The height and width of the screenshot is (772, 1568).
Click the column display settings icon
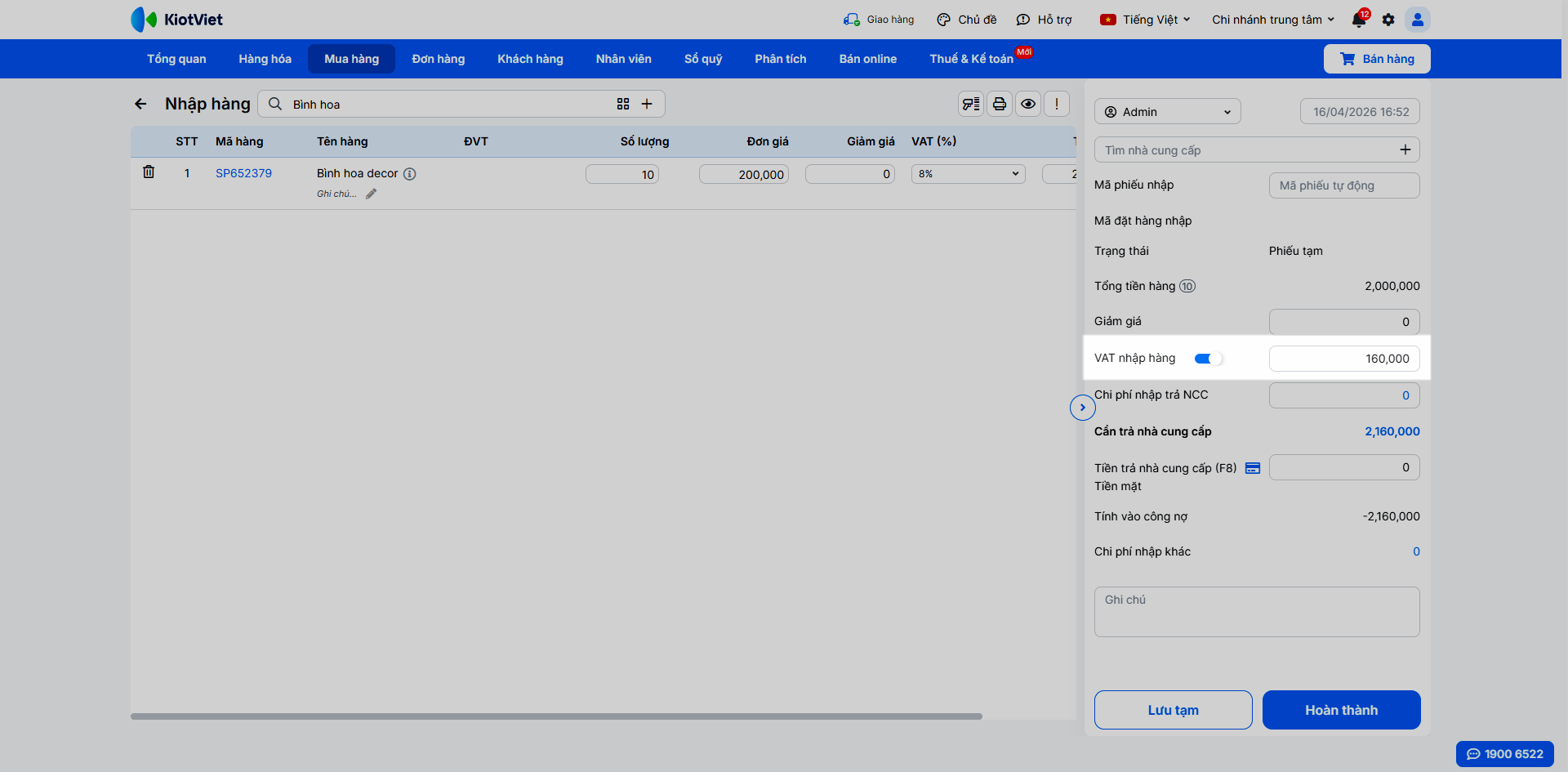click(971, 104)
